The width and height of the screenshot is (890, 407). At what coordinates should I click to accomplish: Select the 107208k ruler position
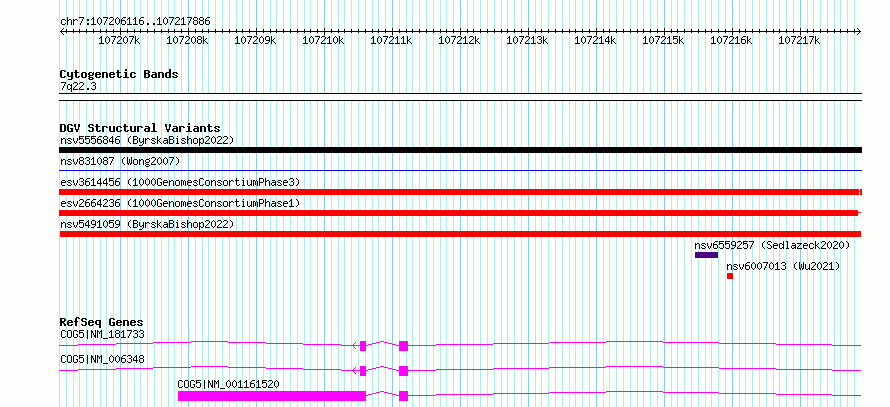pyautogui.click(x=187, y=40)
